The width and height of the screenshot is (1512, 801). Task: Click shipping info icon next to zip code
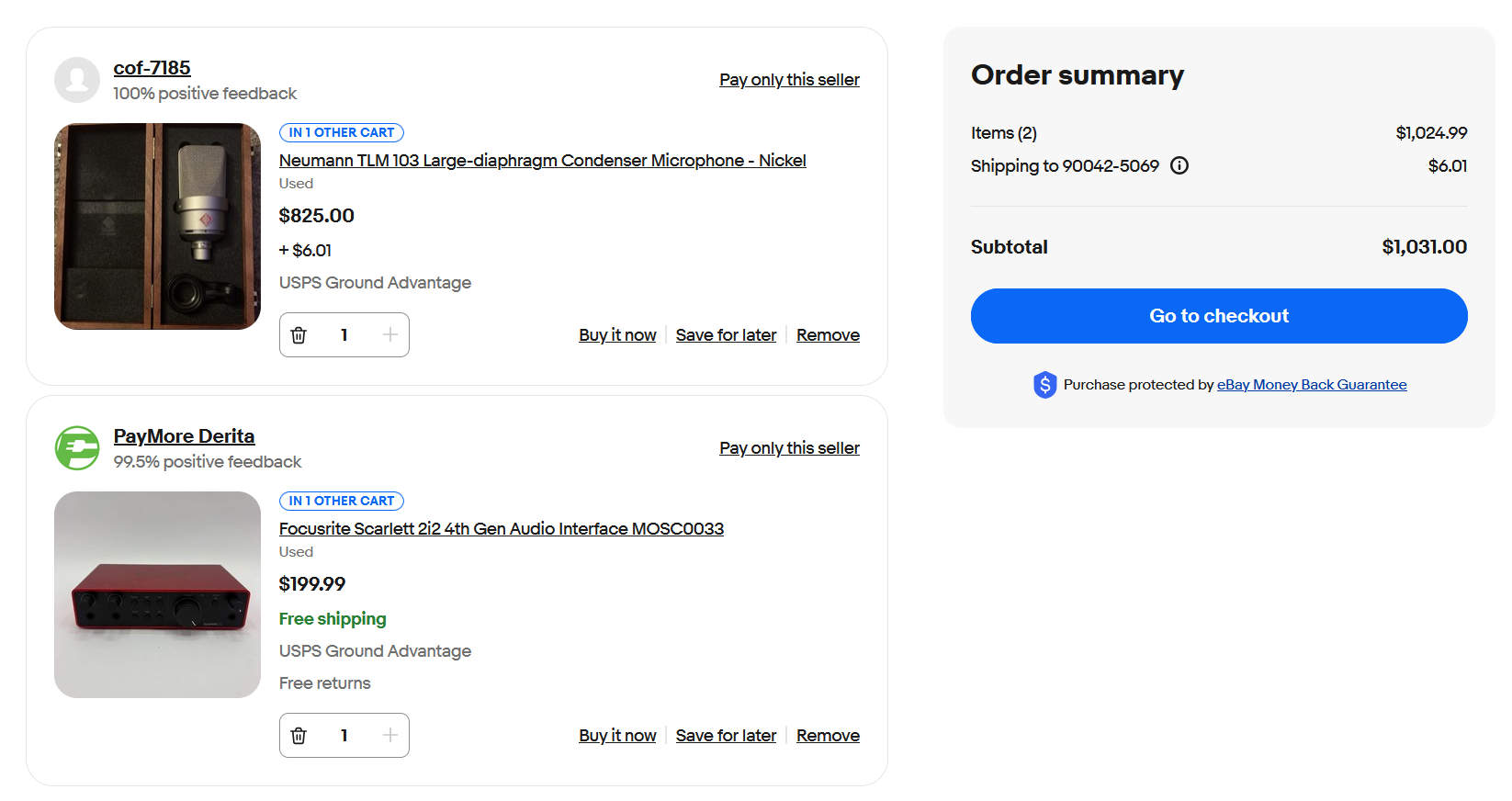(x=1179, y=166)
